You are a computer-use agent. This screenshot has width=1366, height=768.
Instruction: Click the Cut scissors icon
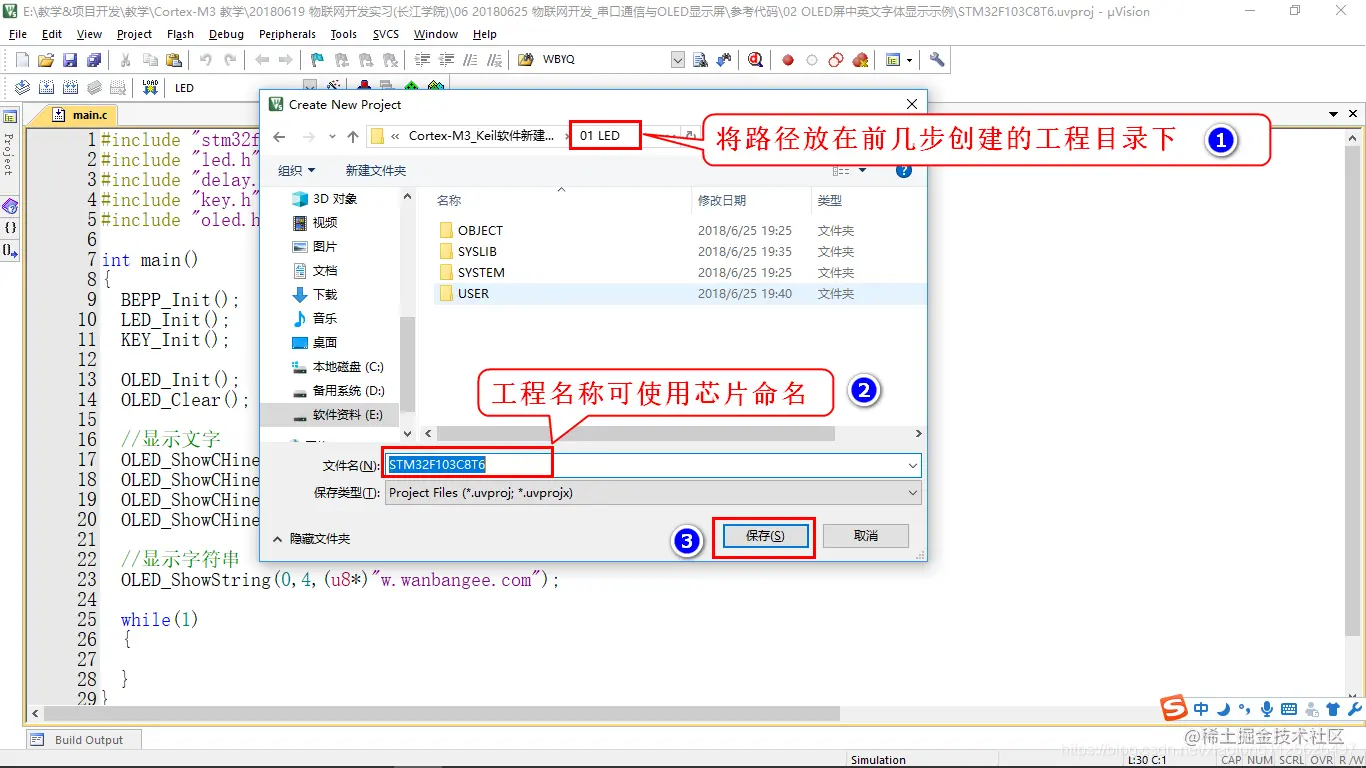[x=125, y=60]
